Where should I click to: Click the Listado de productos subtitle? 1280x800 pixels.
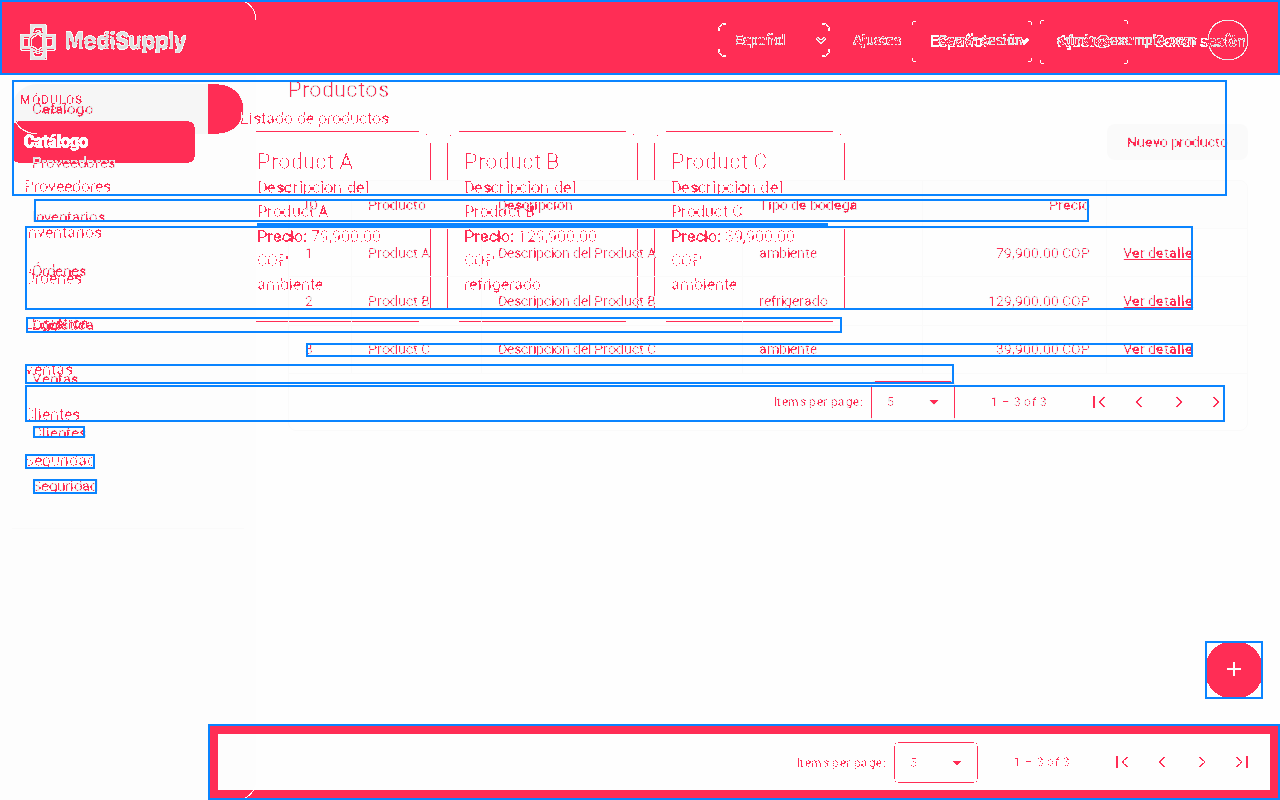click(314, 119)
